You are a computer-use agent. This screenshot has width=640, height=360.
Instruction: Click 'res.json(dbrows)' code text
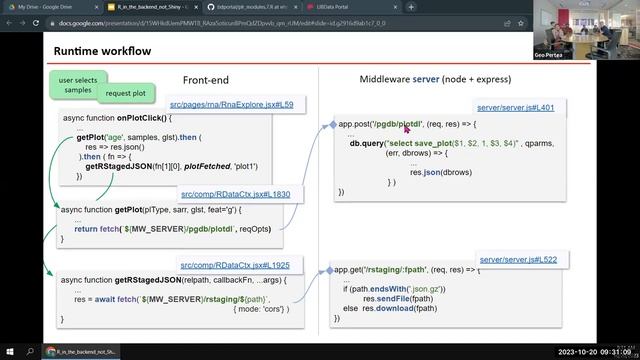coord(441,172)
